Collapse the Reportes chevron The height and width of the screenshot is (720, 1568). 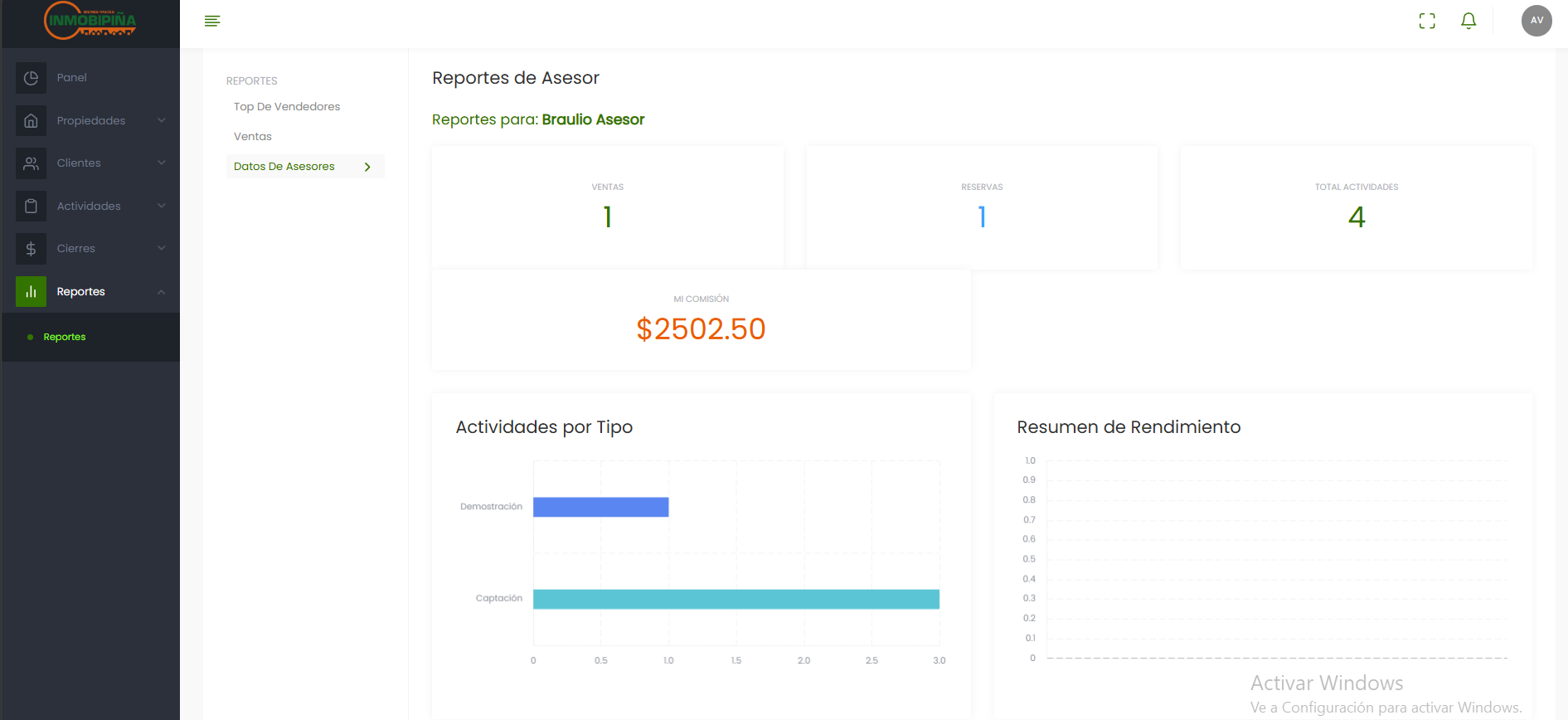tap(162, 292)
